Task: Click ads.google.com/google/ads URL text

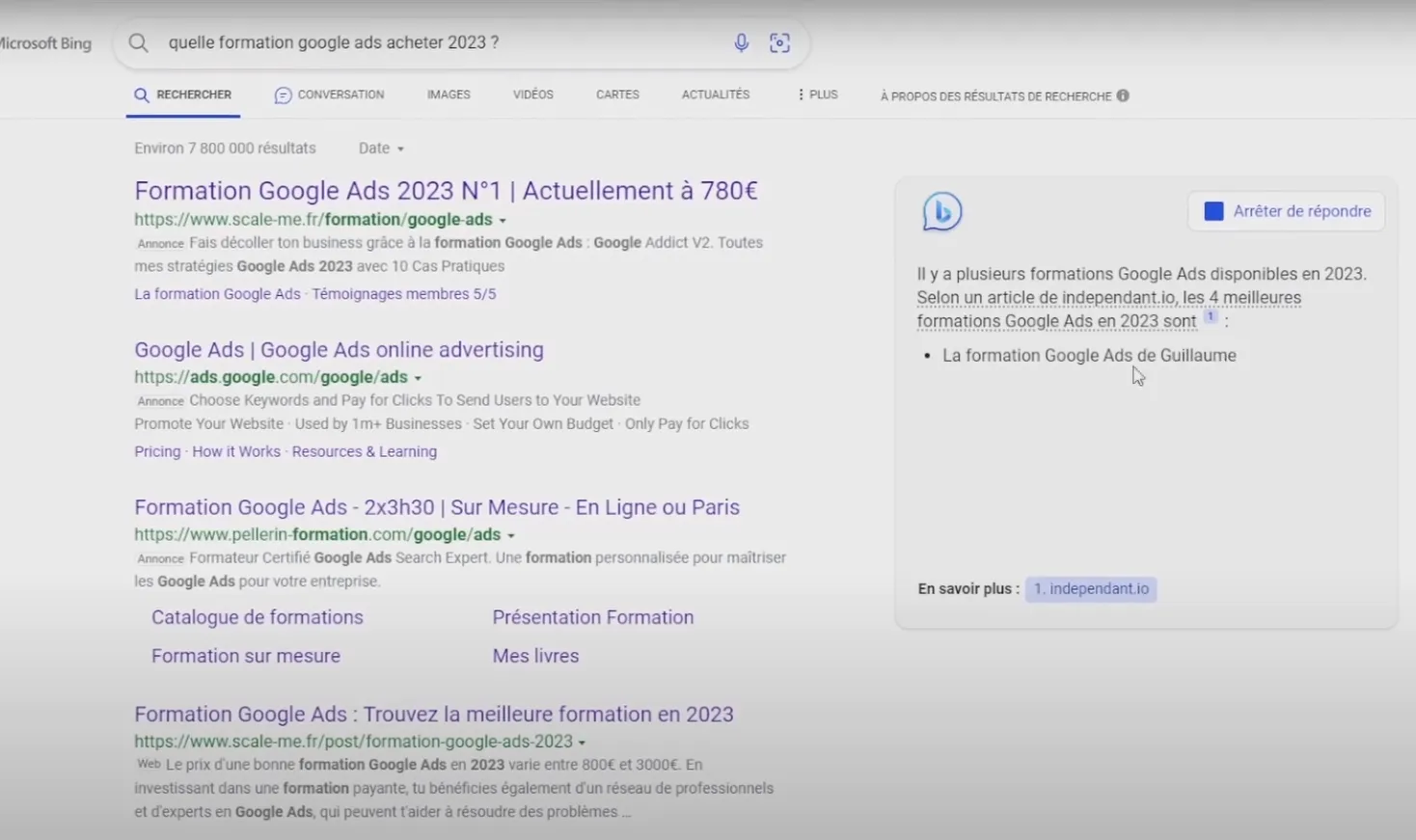Action: tap(271, 377)
